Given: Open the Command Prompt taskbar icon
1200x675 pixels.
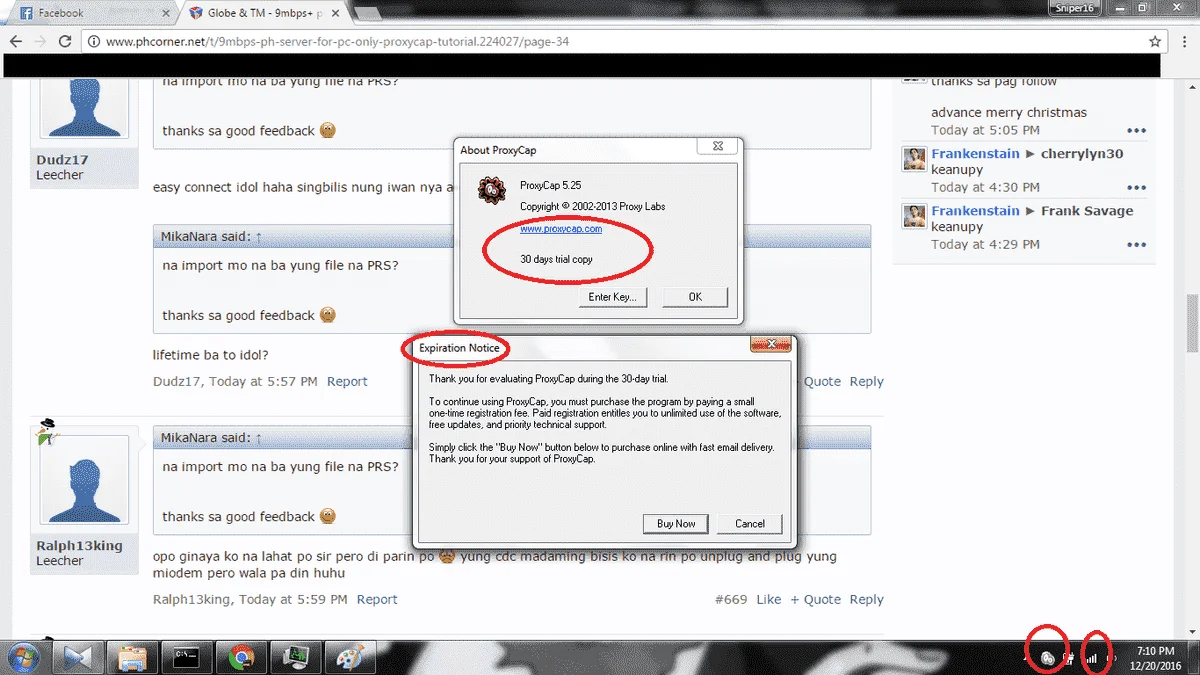Looking at the screenshot, I should (186, 657).
